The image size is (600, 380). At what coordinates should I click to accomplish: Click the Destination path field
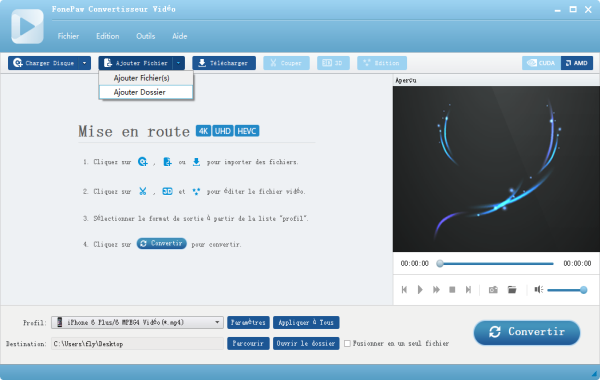click(137, 344)
